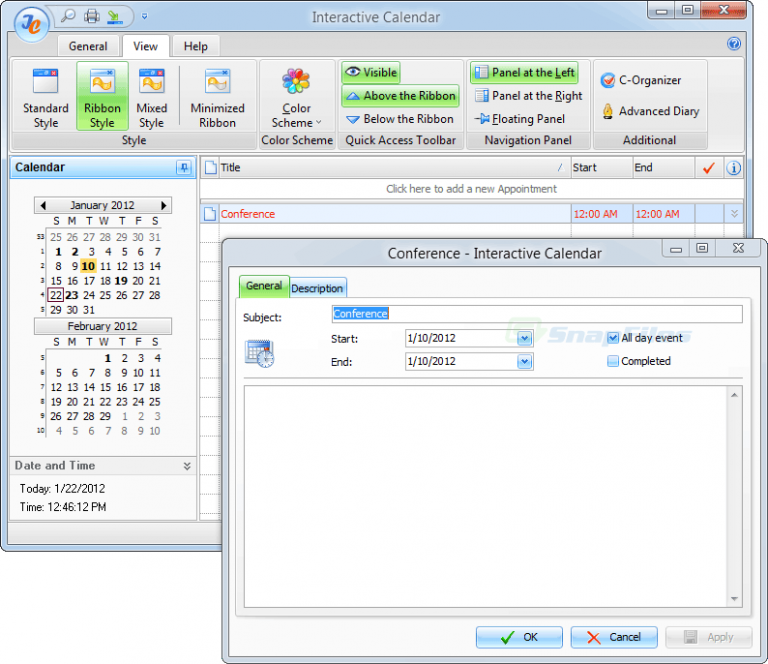The height and width of the screenshot is (664, 768).
Task: Pin the Calendar panel
Action: click(x=184, y=167)
